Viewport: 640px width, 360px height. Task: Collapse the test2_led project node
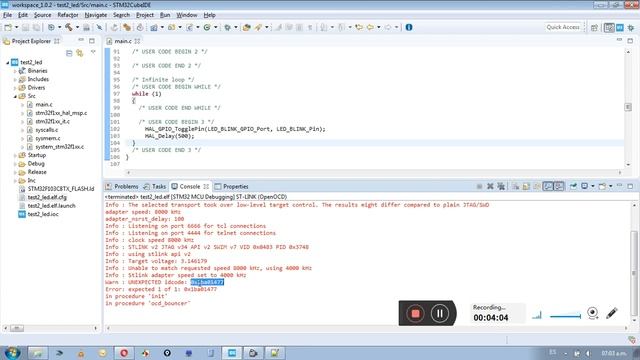8,62
